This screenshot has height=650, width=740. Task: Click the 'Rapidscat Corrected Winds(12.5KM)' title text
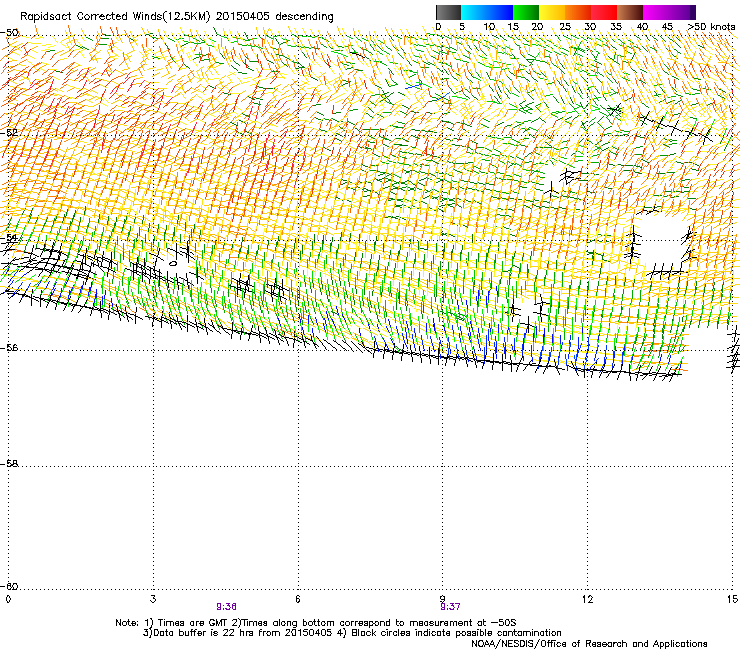tap(115, 17)
